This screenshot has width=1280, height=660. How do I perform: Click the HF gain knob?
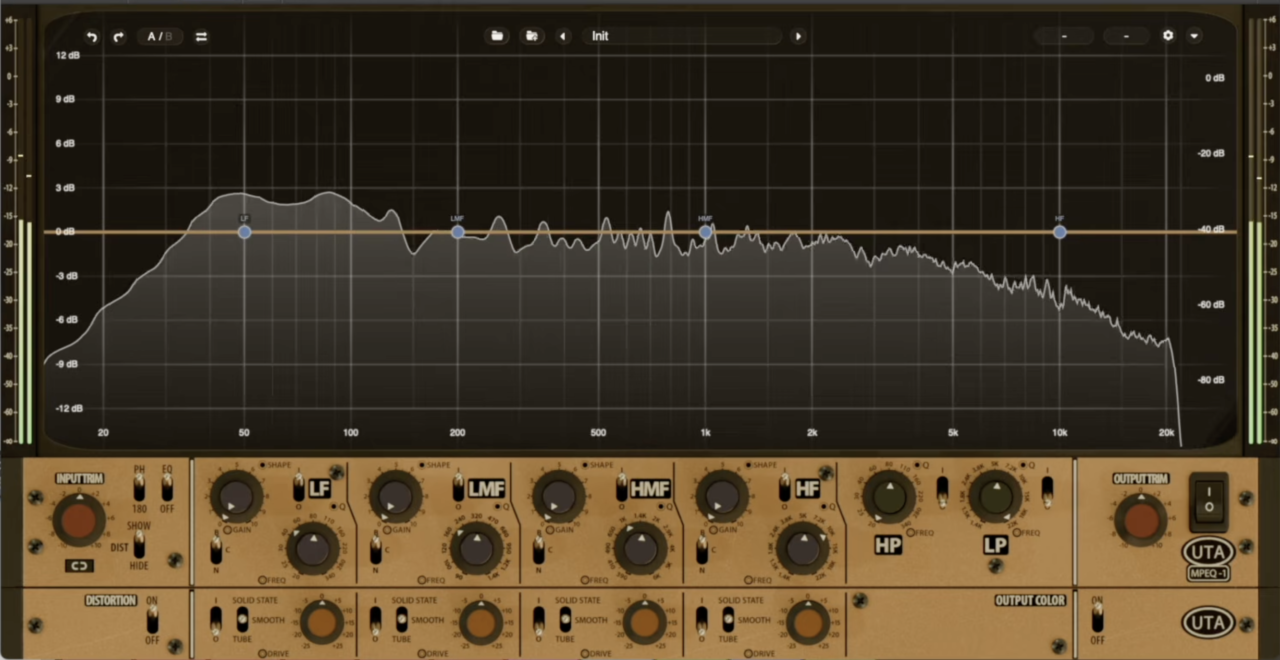[x=722, y=496]
